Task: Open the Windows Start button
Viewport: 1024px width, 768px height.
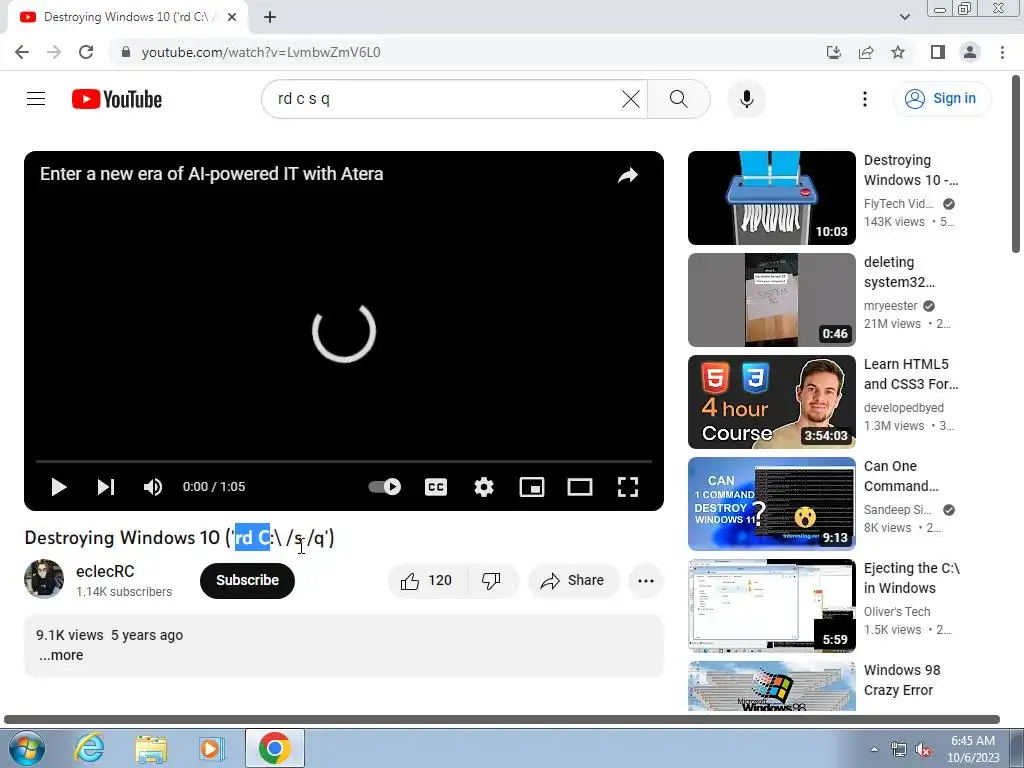Action: point(26,748)
